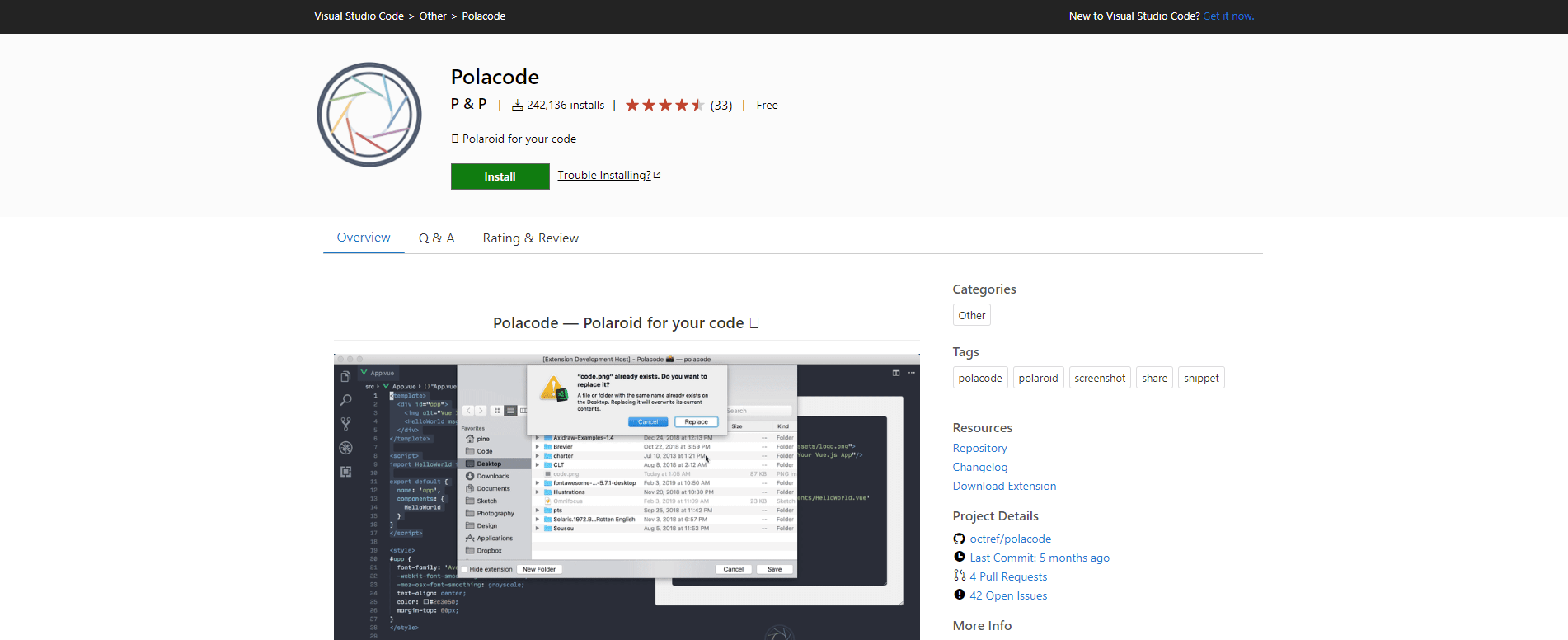Click the Polacode extension title

pos(495,77)
